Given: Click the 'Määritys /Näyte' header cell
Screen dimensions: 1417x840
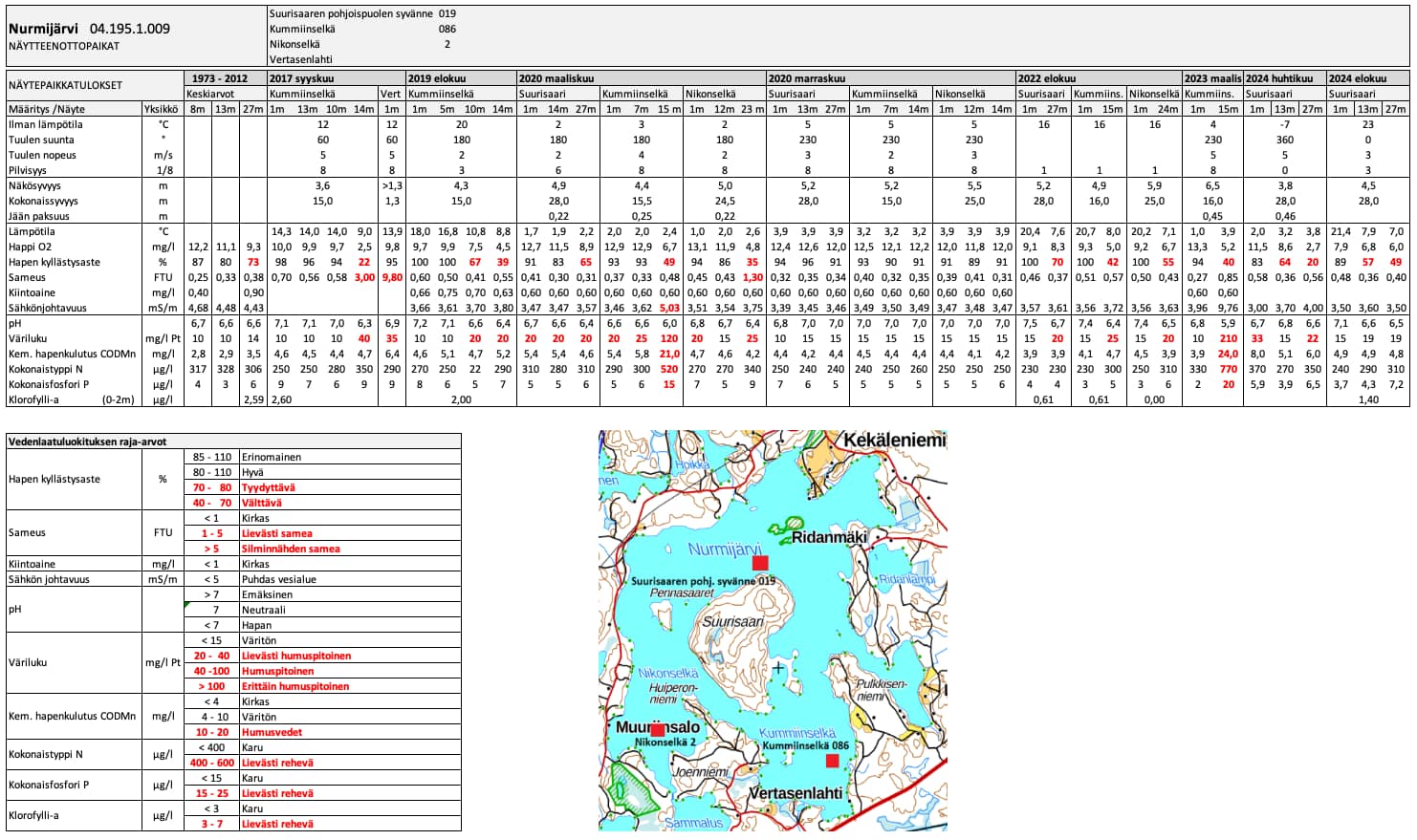Looking at the screenshot, I should click(47, 109).
